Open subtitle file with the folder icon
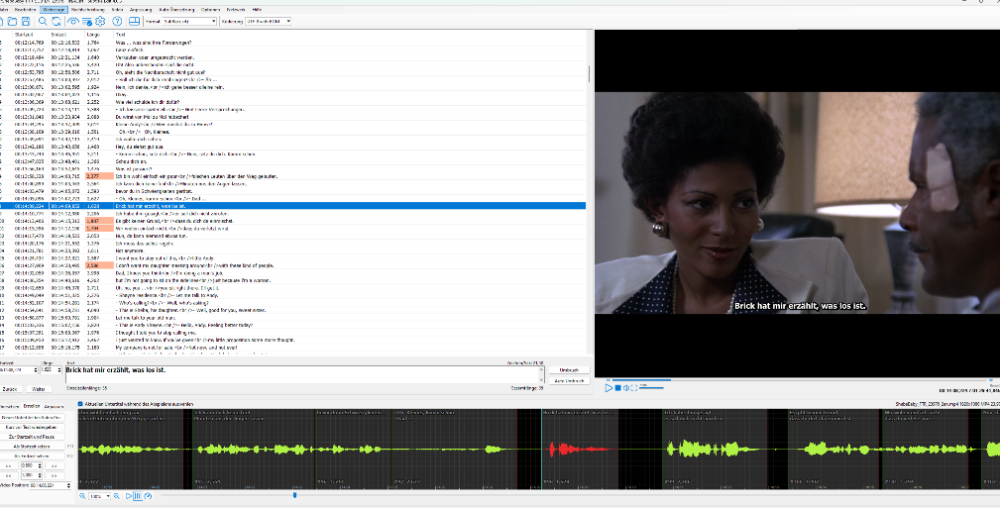This screenshot has width=1000, height=508. tap(12, 21)
